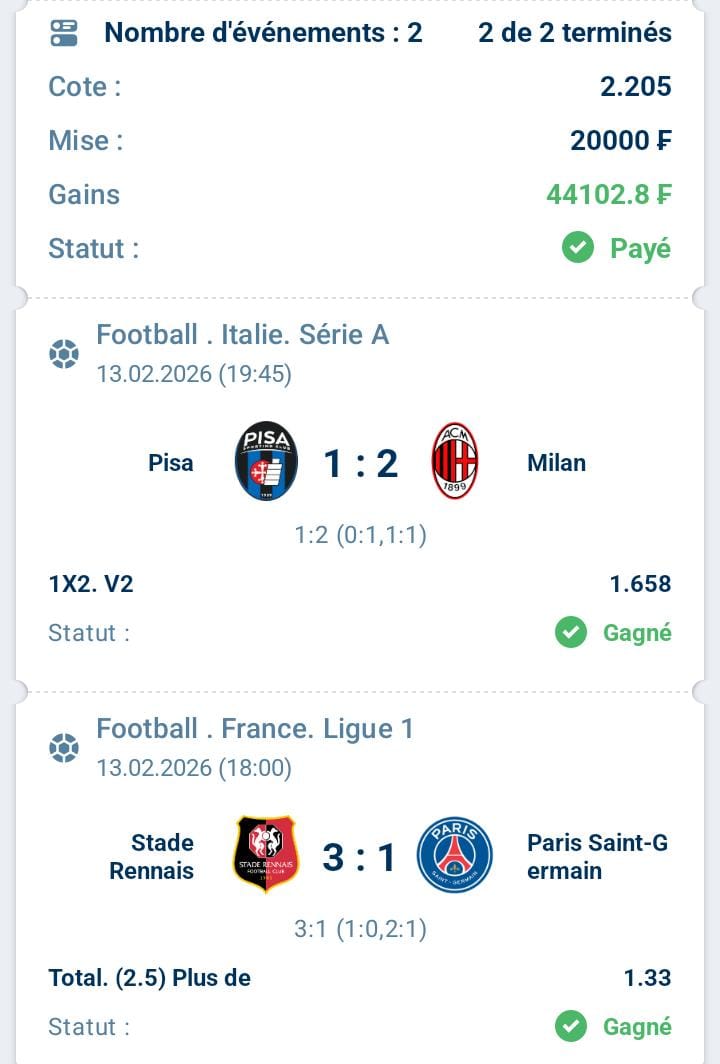Select the 1X2. V2 bet line
Image resolution: width=720 pixels, height=1064 pixels.
91,584
